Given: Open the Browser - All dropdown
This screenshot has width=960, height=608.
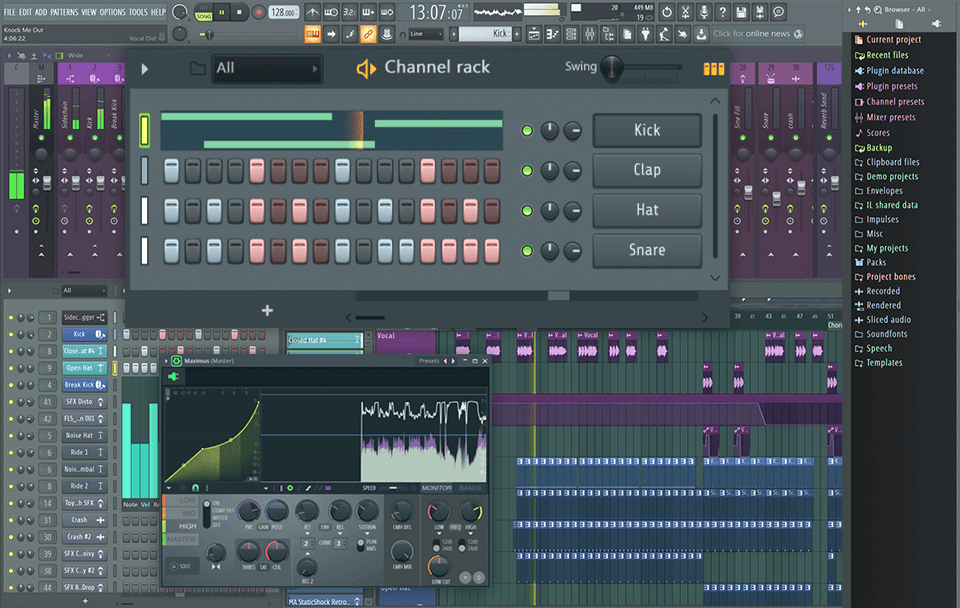Looking at the screenshot, I should 905,9.
